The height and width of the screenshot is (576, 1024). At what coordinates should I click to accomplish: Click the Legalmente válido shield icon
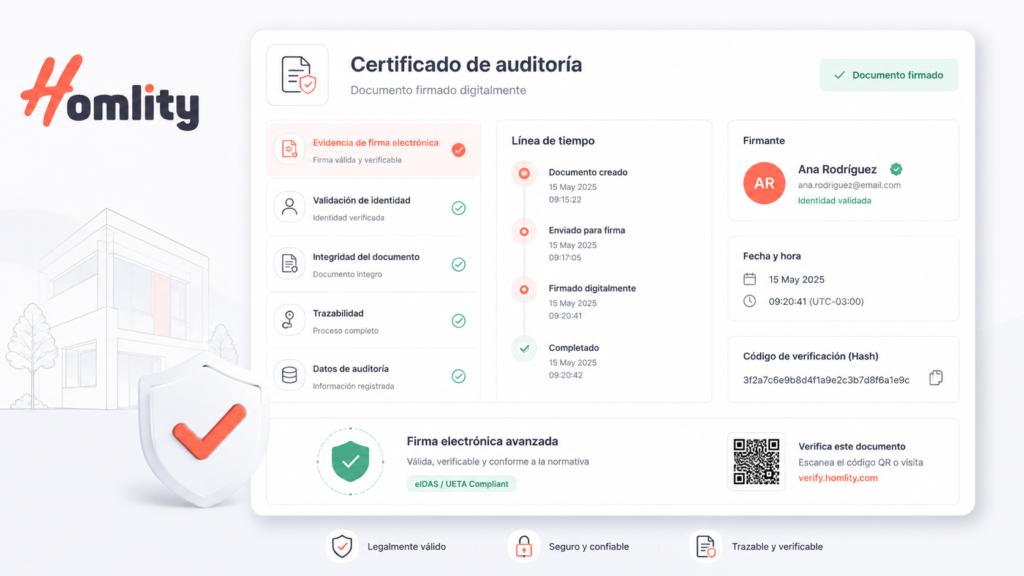click(x=342, y=547)
